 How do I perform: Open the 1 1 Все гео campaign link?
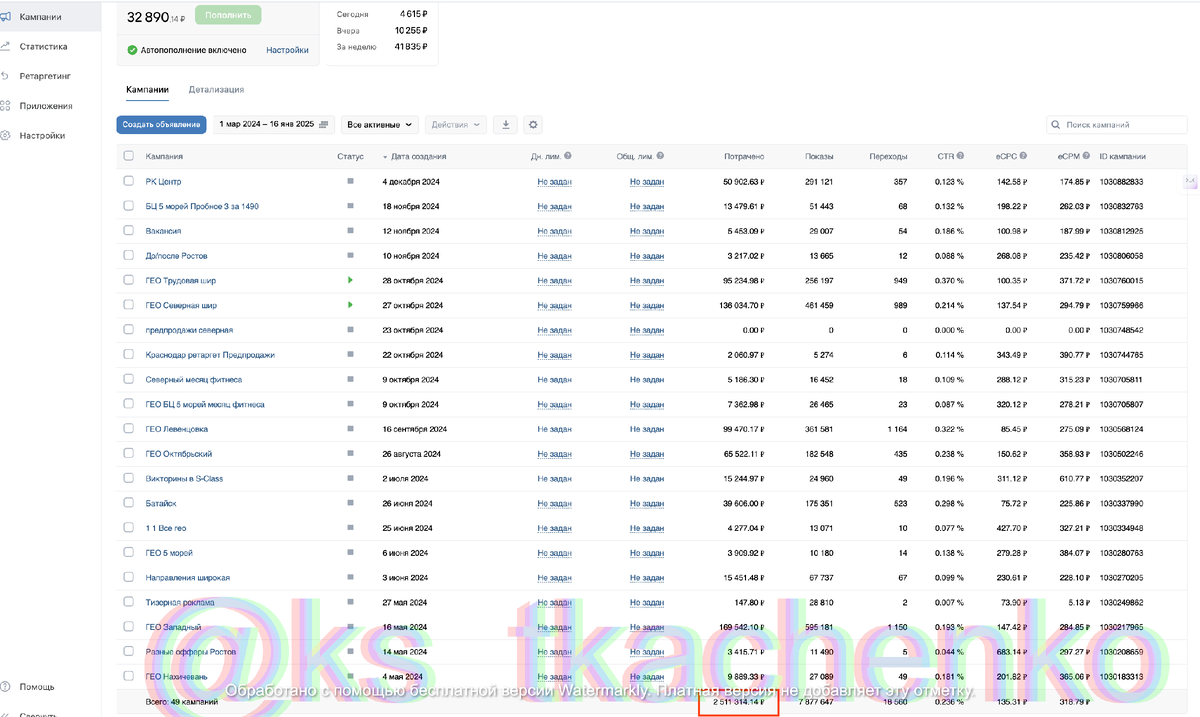(166, 528)
